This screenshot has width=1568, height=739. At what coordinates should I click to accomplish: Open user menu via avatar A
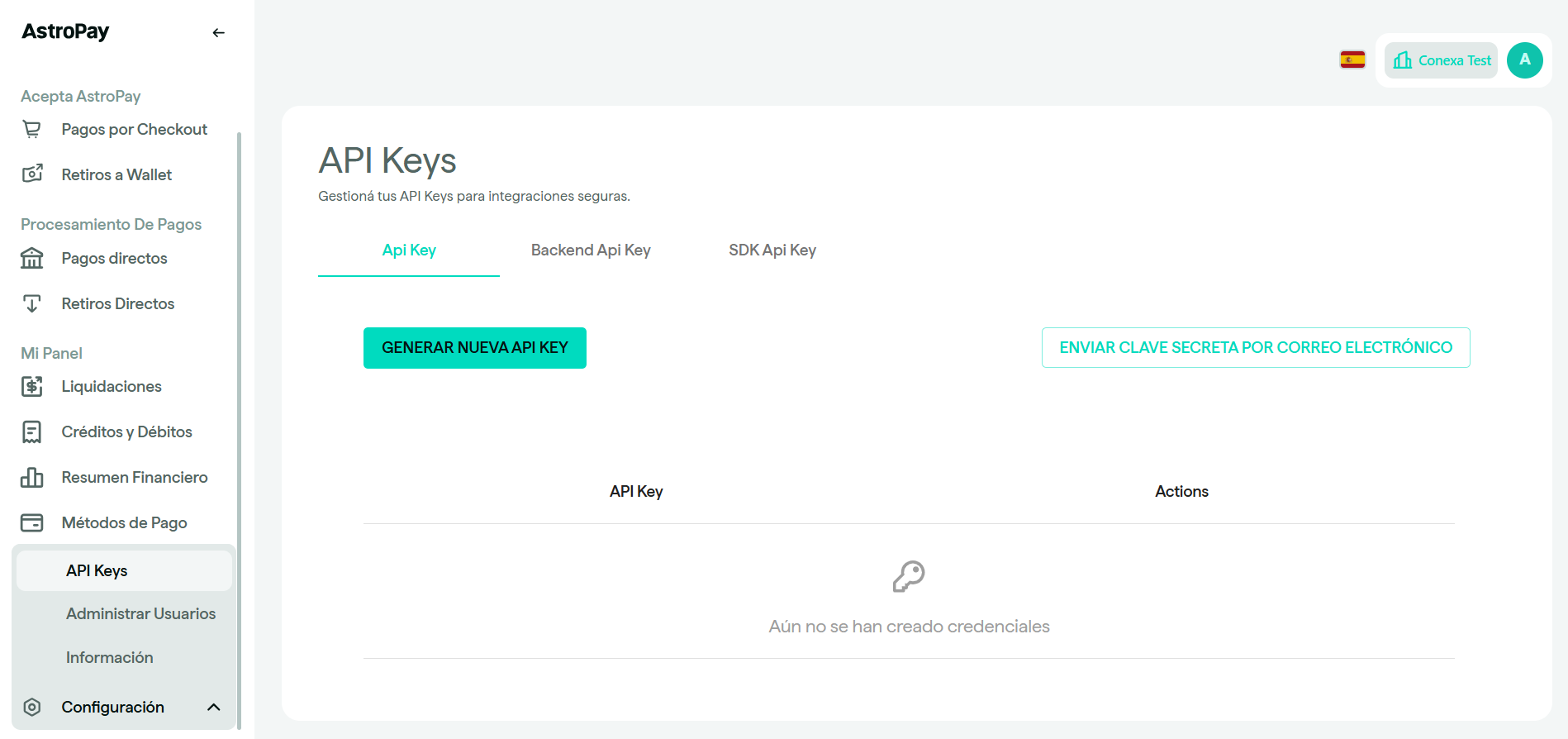[x=1525, y=60]
